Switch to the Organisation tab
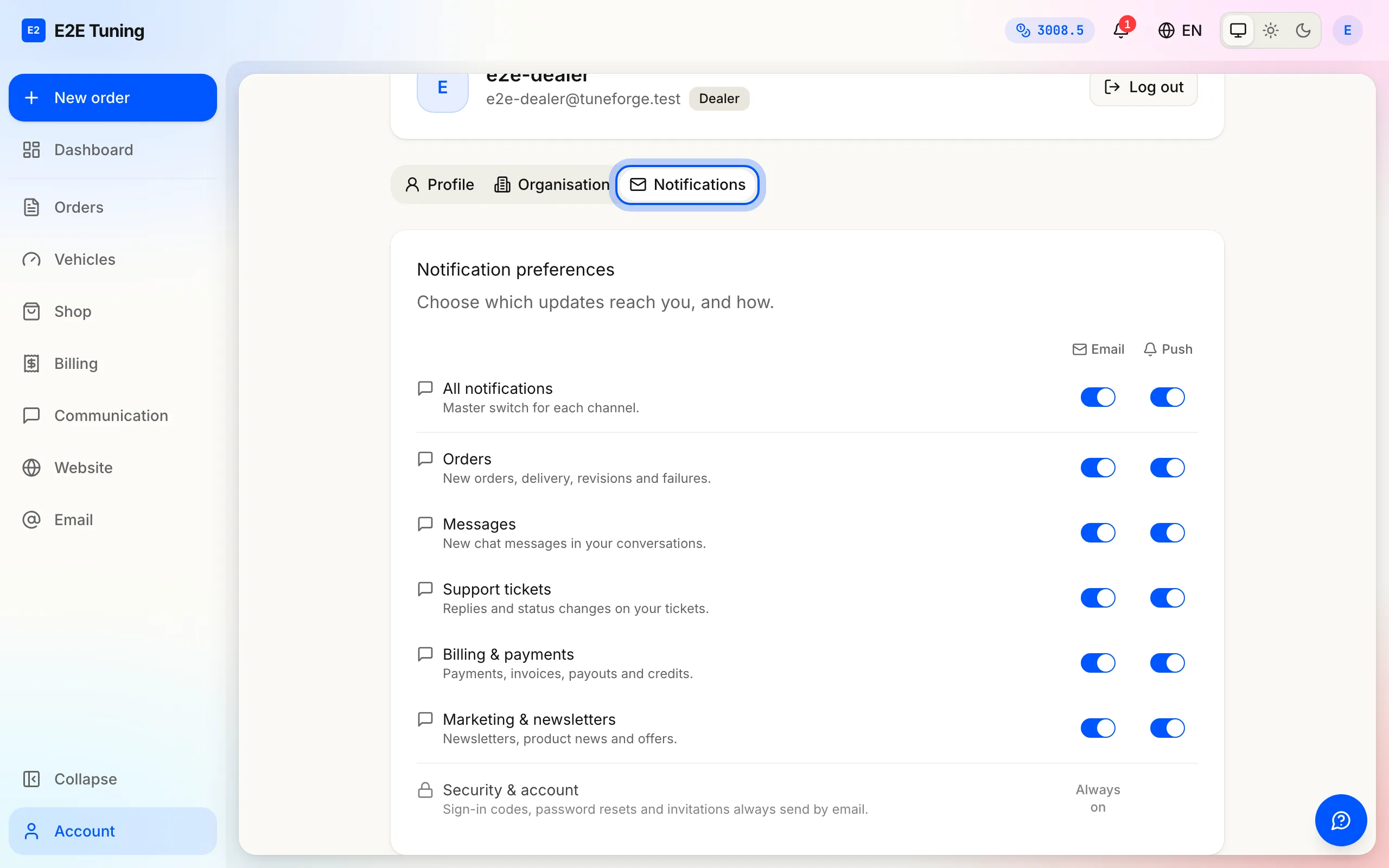Image resolution: width=1389 pixels, height=868 pixels. pos(552,184)
